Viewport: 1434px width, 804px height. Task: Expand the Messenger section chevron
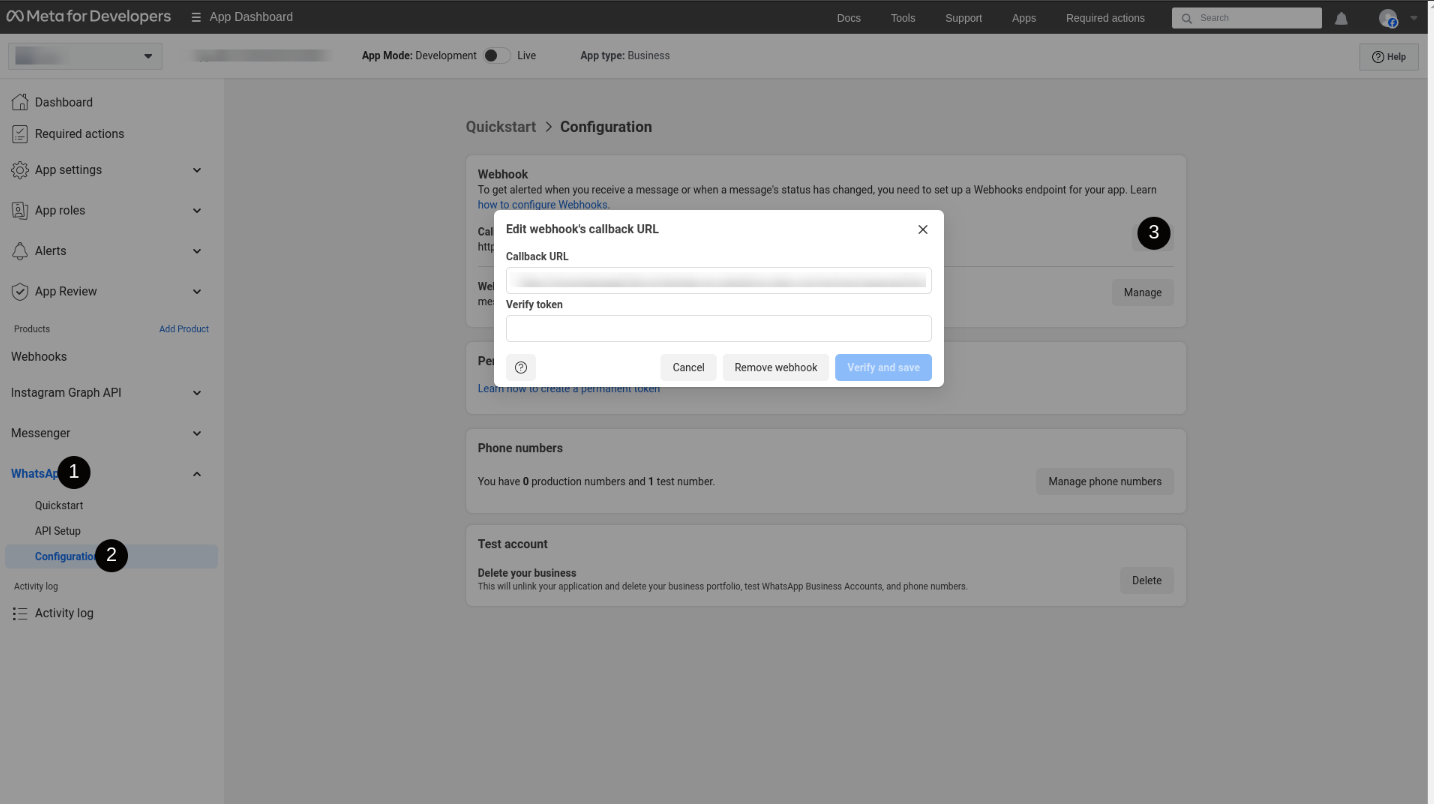coord(197,433)
